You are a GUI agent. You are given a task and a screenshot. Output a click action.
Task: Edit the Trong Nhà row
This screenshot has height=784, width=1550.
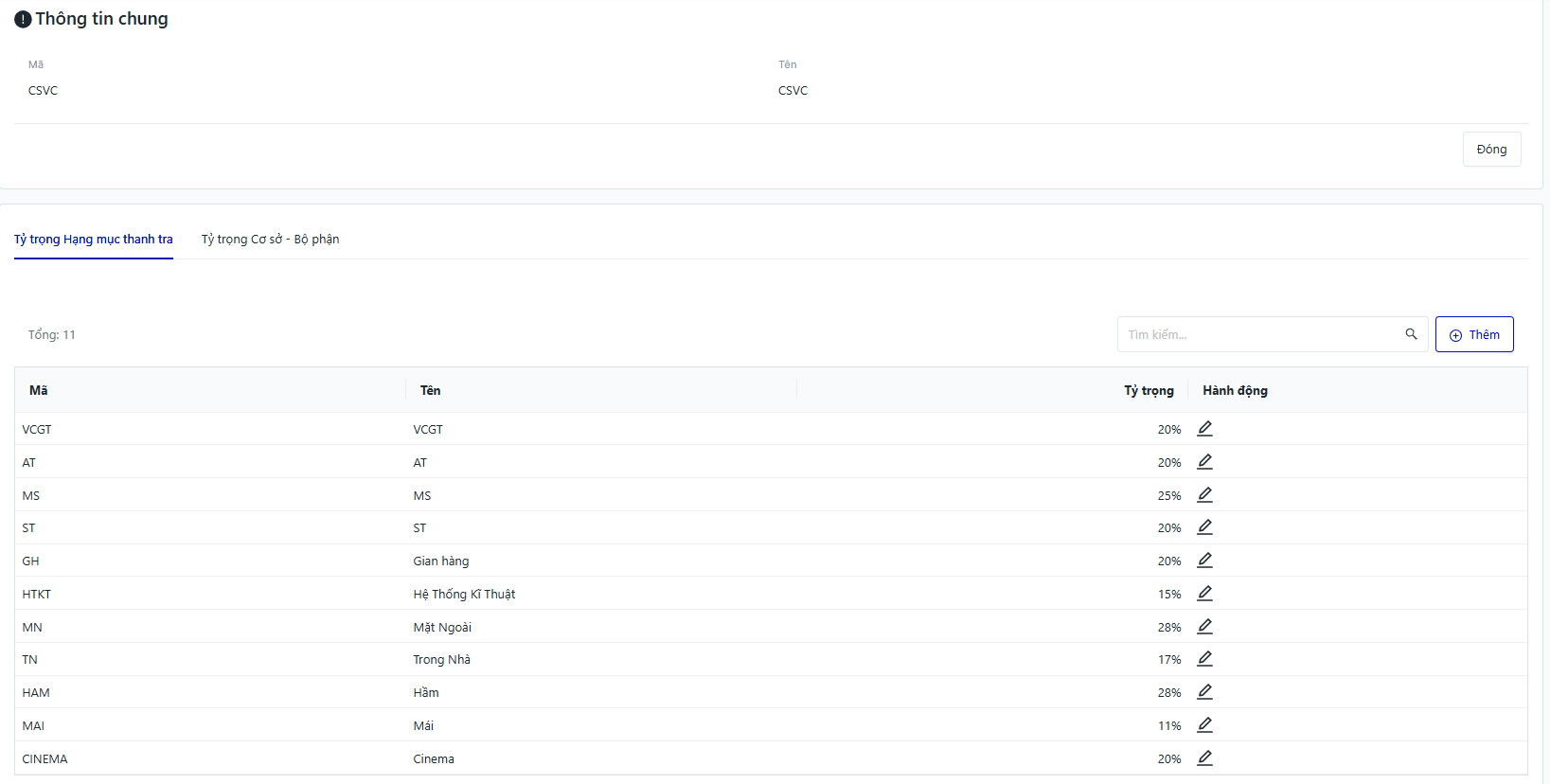pos(1204,659)
